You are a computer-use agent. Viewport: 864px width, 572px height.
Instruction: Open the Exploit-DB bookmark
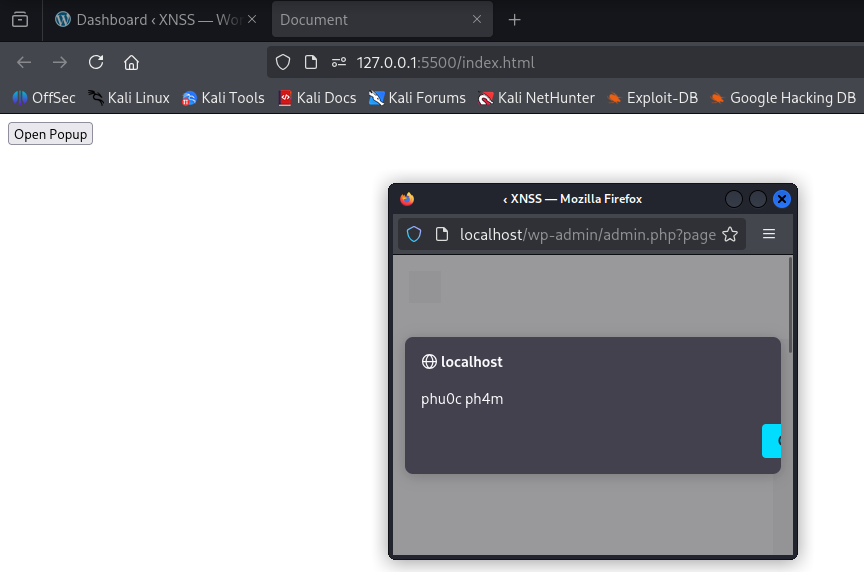pyautogui.click(x=653, y=98)
